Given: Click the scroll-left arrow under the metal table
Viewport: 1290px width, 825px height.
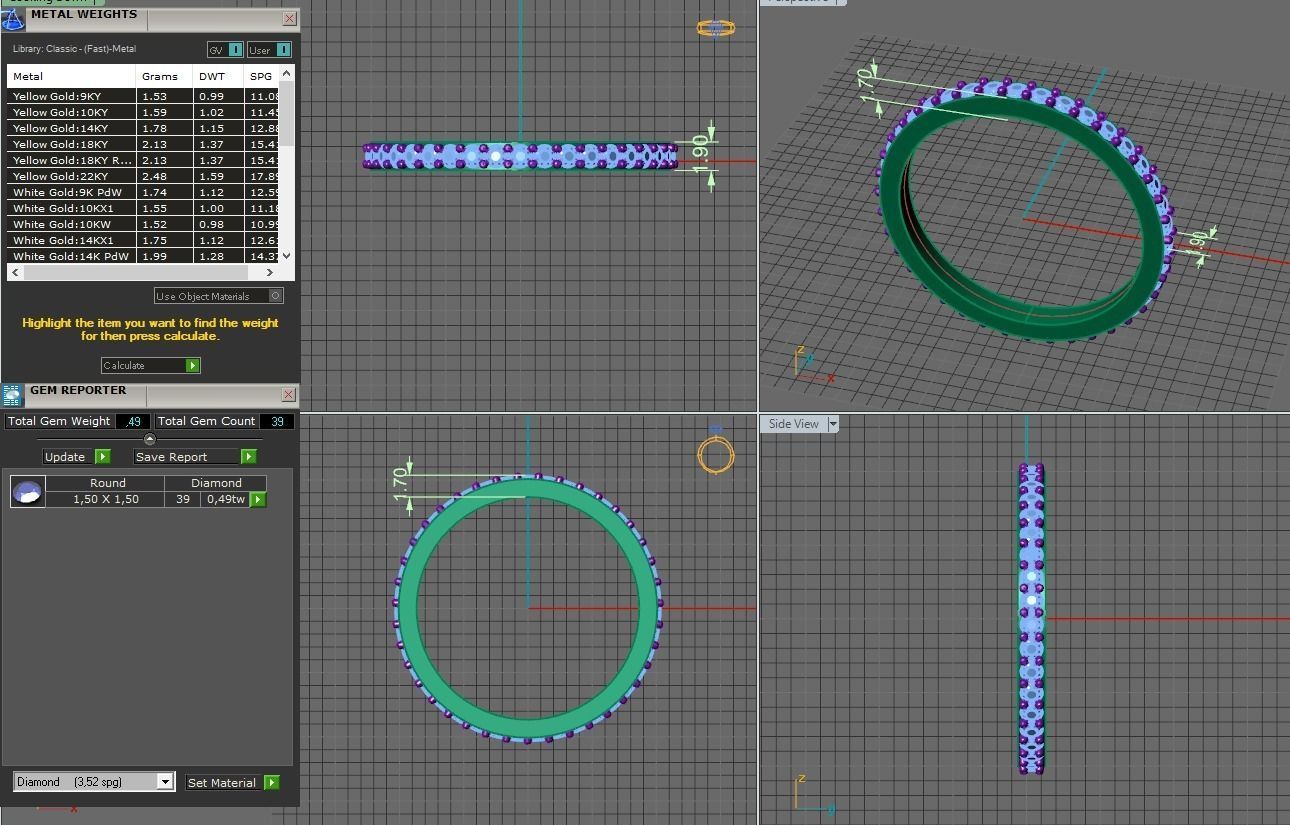Looking at the screenshot, I should (x=14, y=272).
